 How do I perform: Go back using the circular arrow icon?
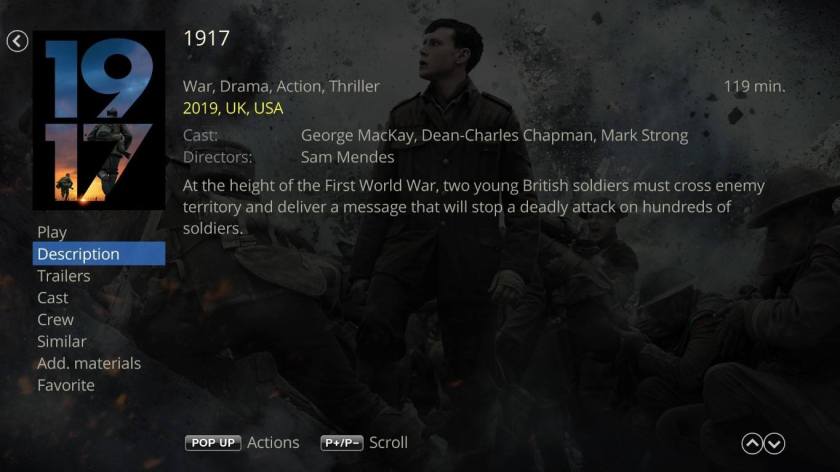click(x=17, y=41)
